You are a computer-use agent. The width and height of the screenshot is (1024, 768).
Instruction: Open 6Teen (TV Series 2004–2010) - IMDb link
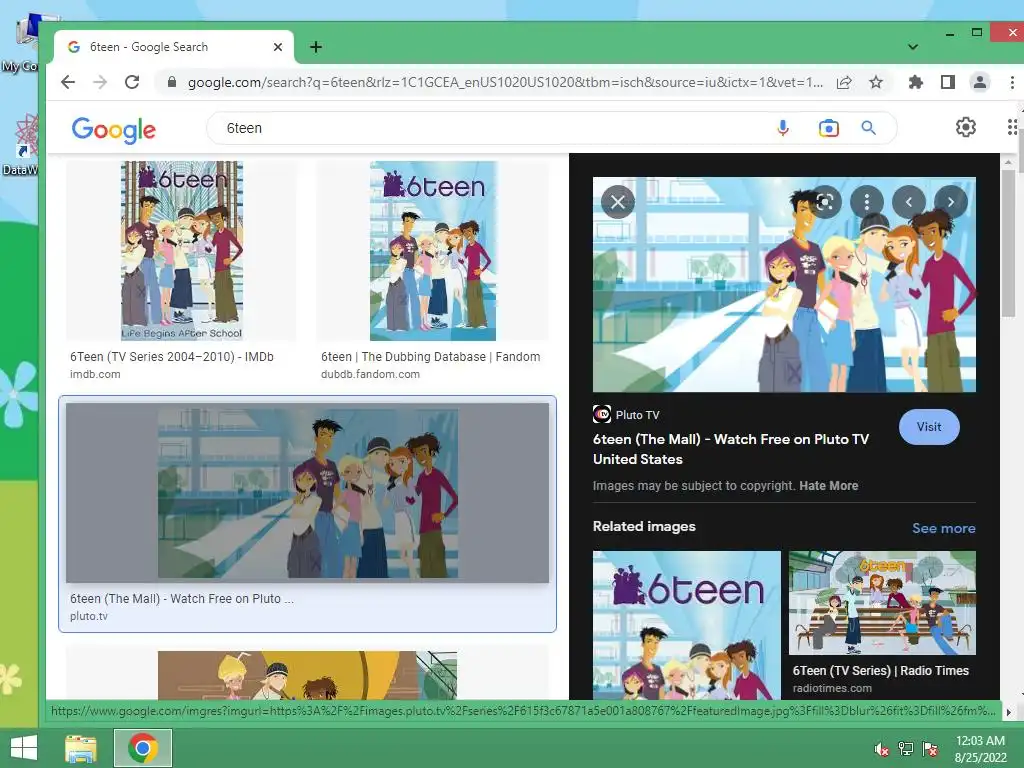tap(172, 357)
